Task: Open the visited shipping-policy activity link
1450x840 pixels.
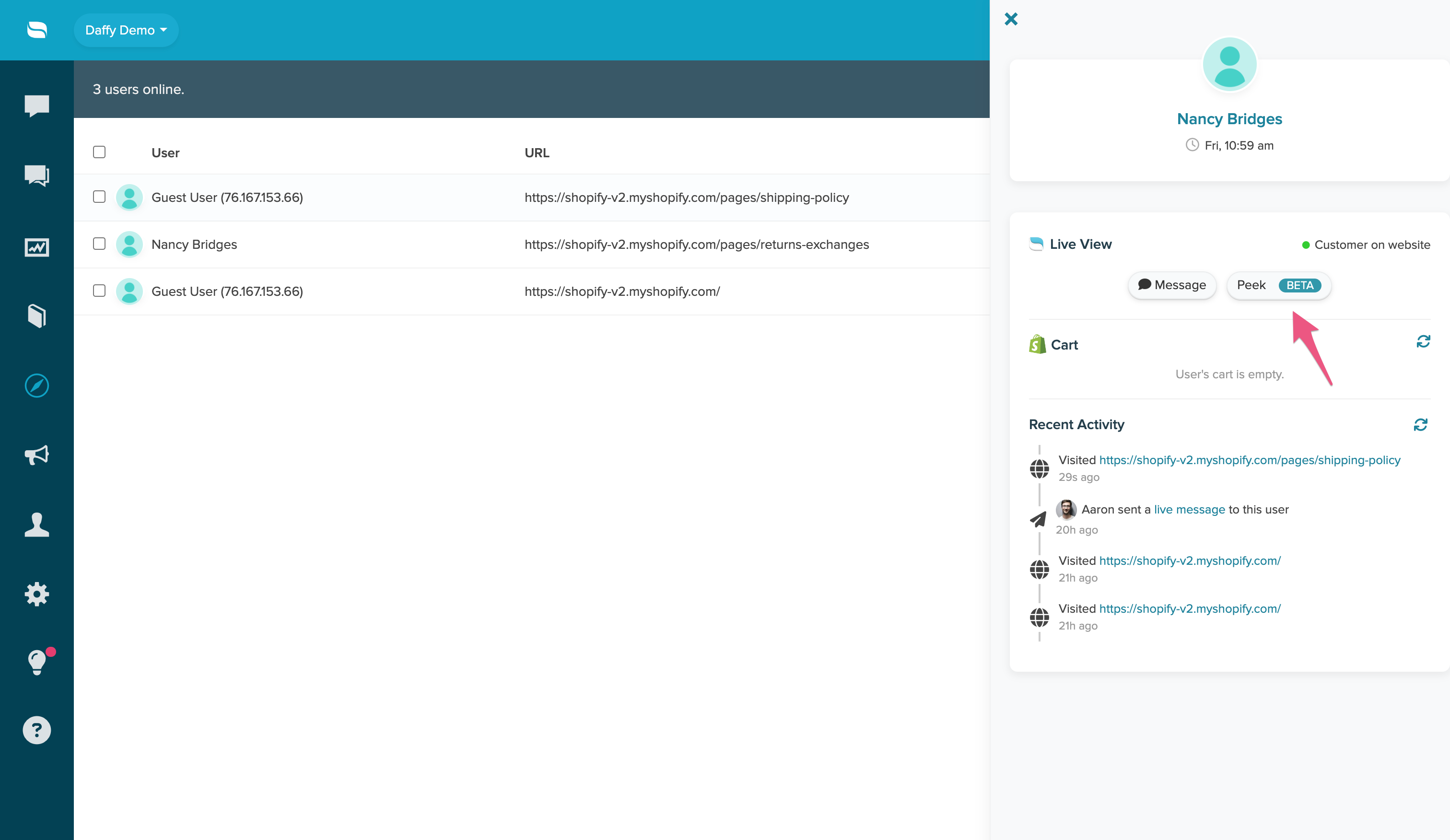Action: click(x=1250, y=460)
